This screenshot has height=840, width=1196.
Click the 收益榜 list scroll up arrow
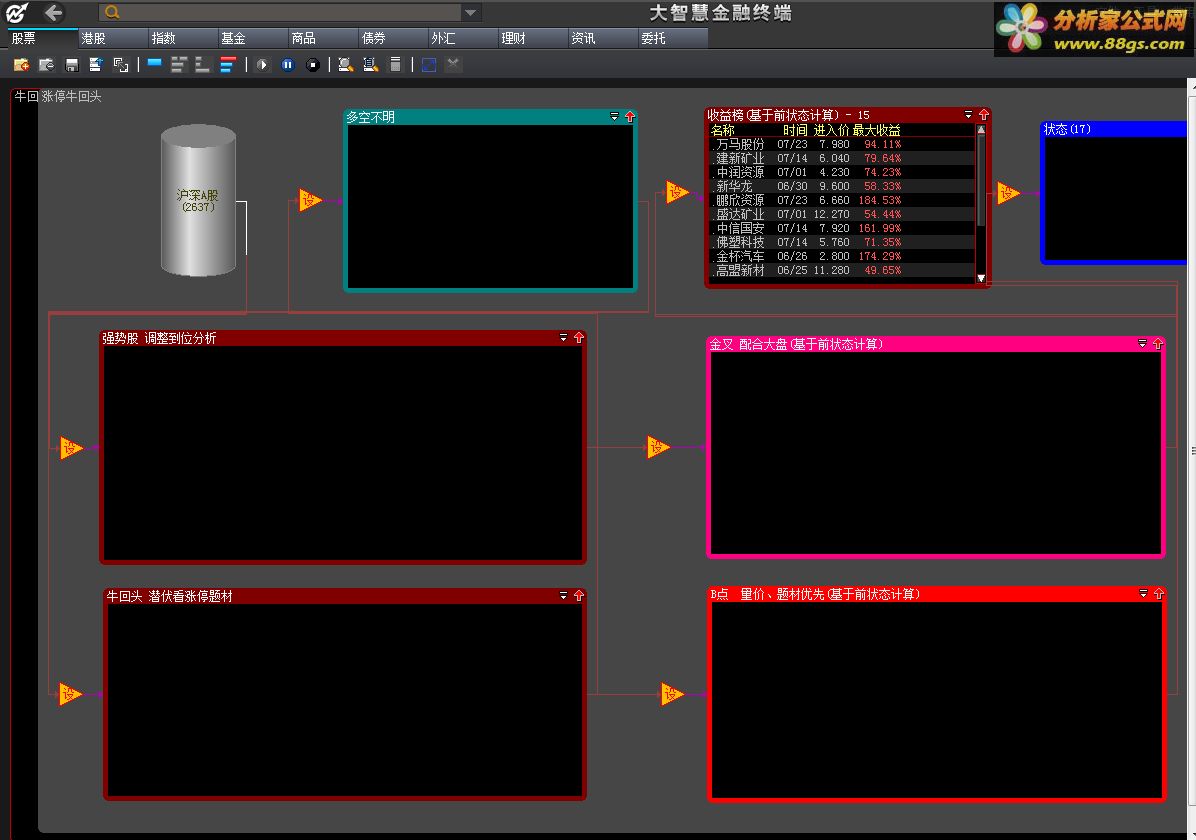[981, 130]
